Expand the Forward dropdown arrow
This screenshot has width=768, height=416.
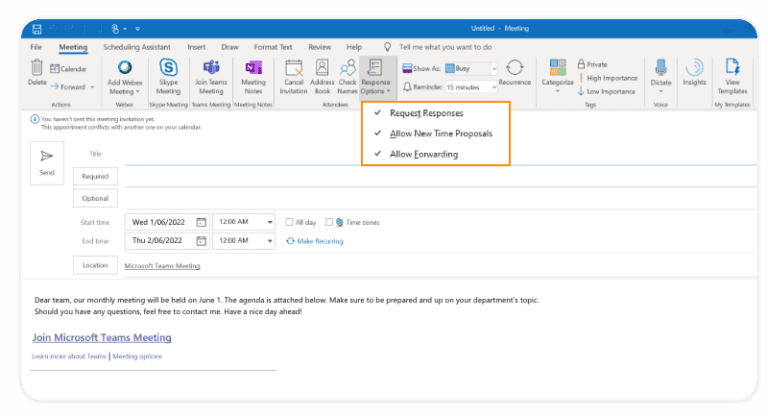click(x=93, y=87)
